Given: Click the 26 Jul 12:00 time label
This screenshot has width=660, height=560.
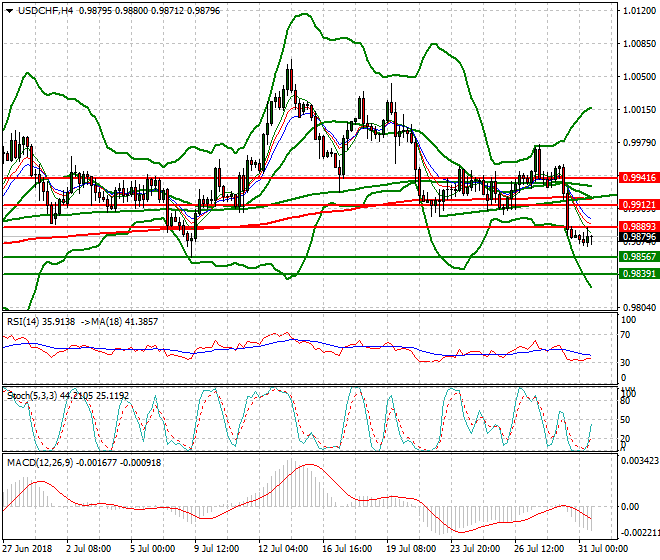Looking at the screenshot, I should 539,549.
